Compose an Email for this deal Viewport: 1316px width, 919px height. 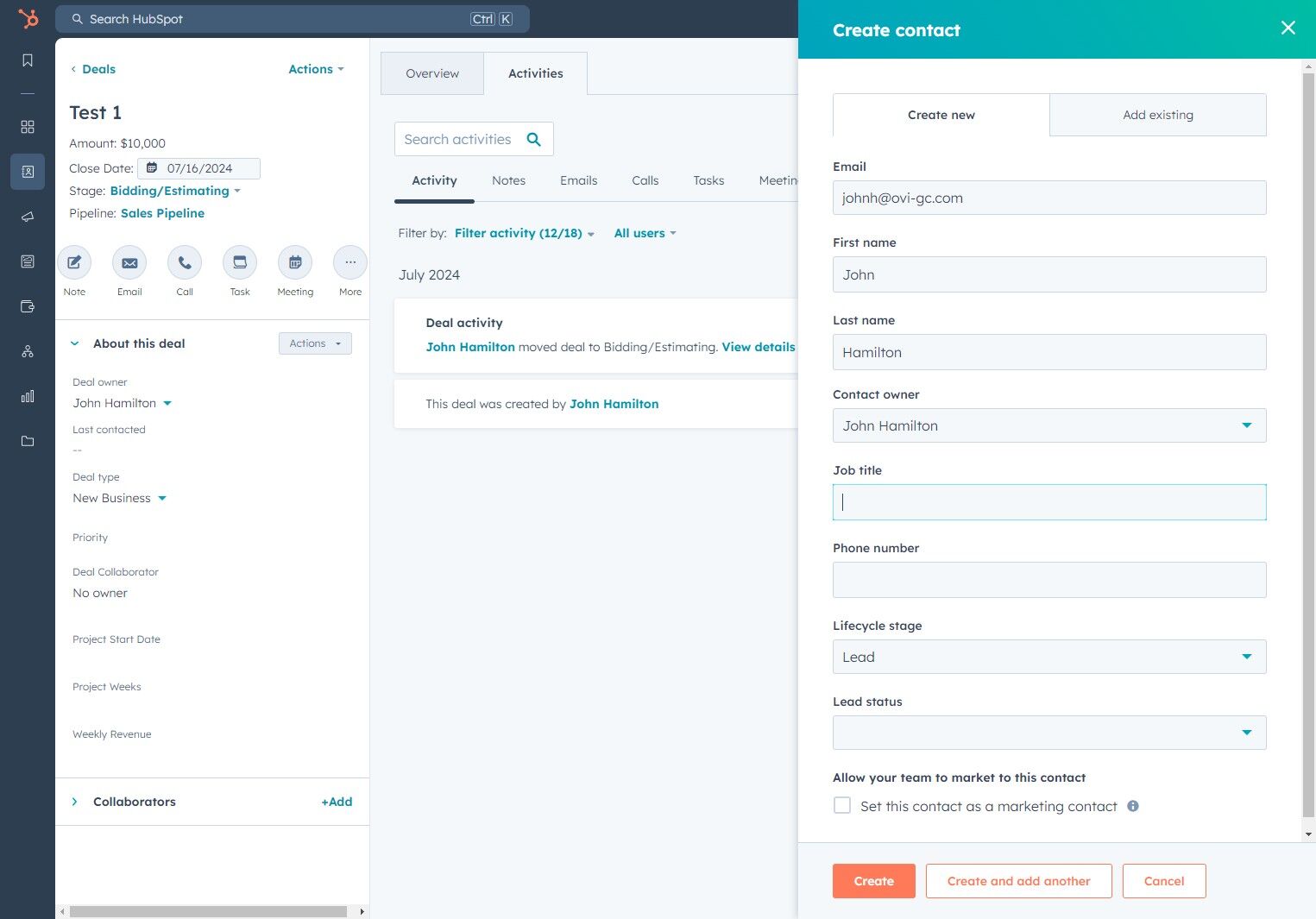pyautogui.click(x=129, y=262)
